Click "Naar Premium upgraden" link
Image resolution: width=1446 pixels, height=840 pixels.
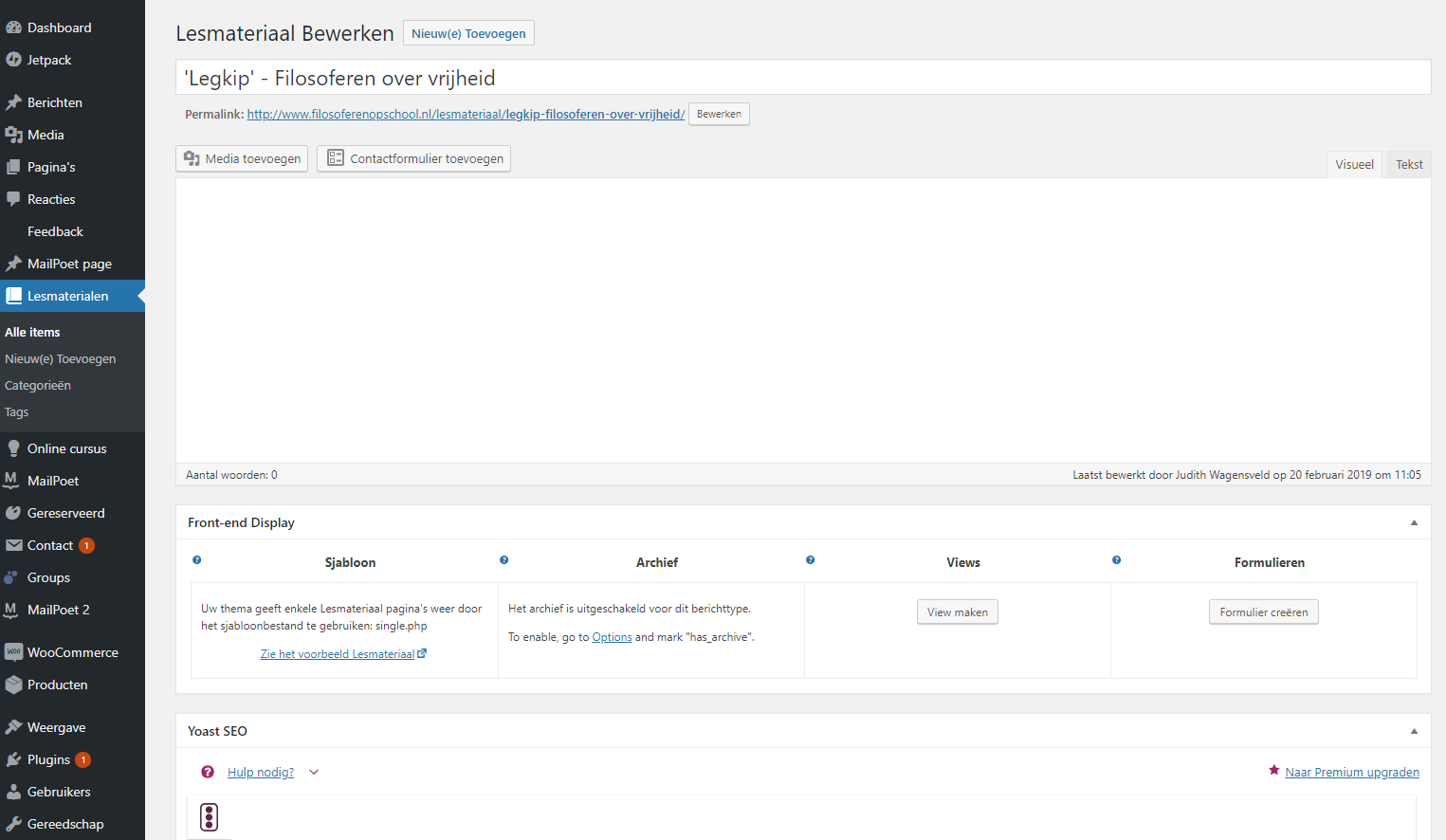point(1351,772)
